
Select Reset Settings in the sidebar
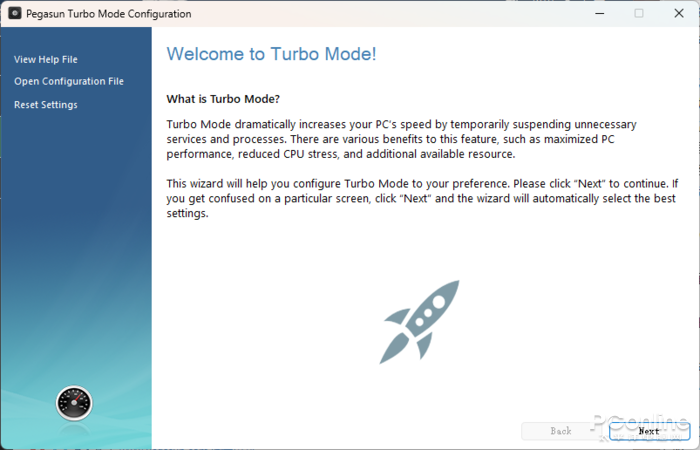46,105
